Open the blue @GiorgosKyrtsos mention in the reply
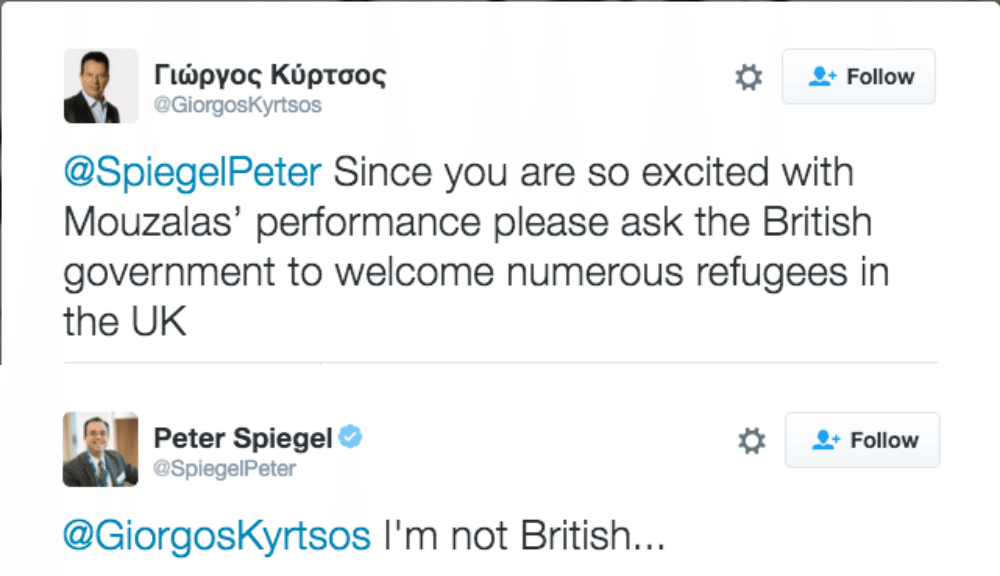 coord(216,536)
